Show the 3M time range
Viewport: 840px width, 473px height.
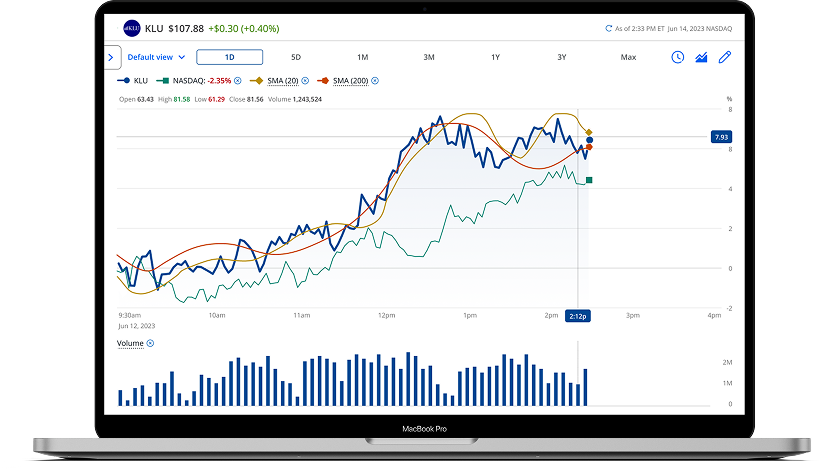429,57
